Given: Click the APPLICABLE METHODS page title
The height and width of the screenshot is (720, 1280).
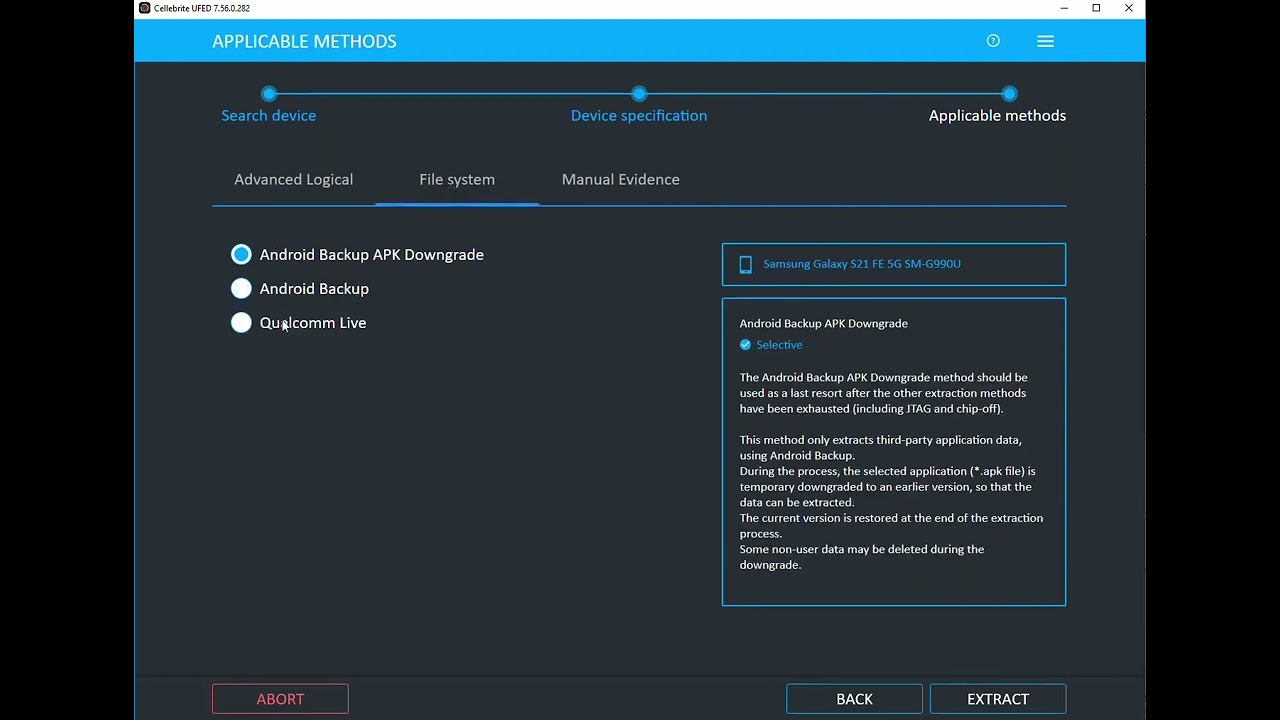Looking at the screenshot, I should (304, 41).
